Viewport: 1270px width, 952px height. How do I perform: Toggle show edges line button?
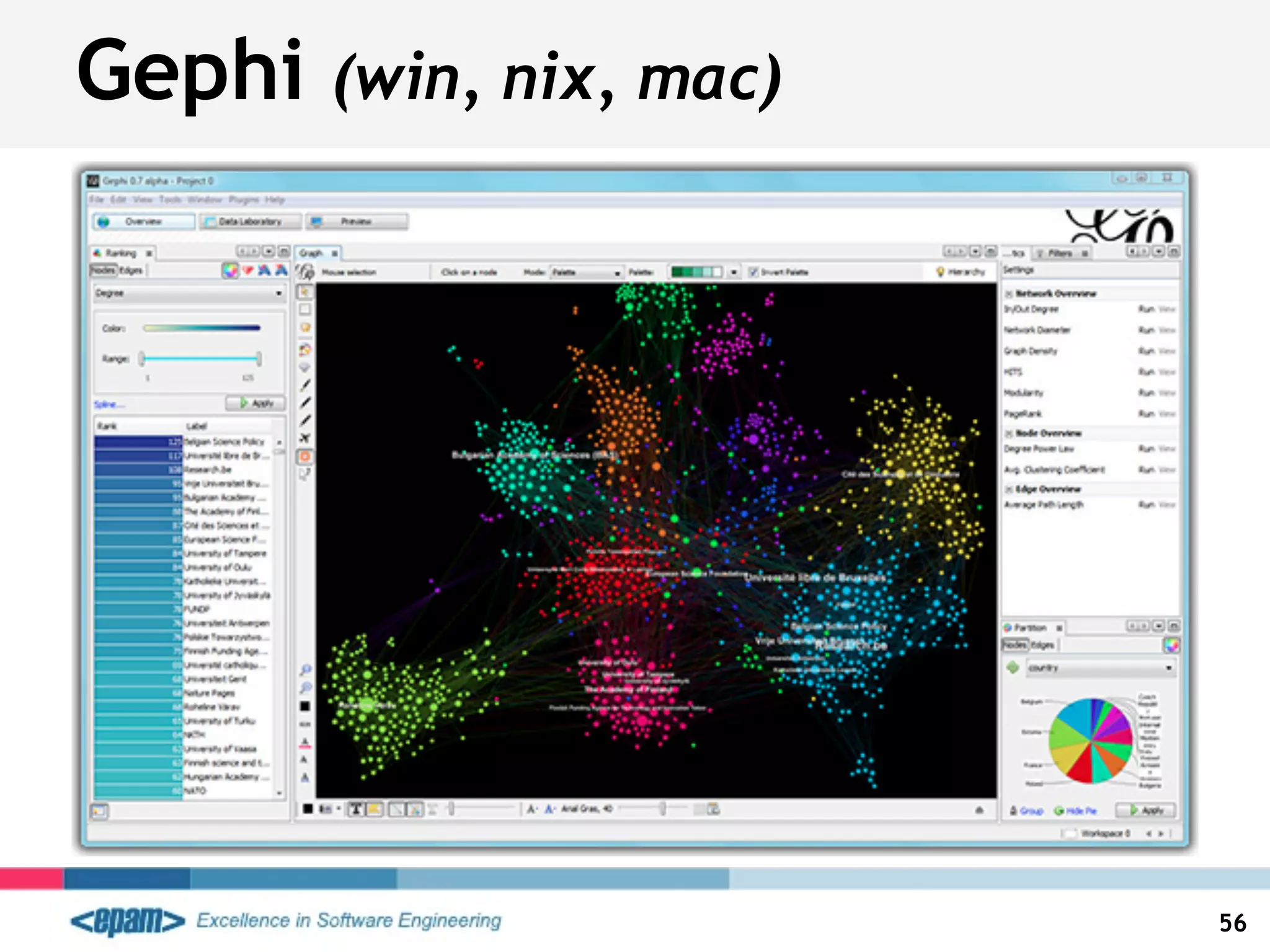[397, 809]
